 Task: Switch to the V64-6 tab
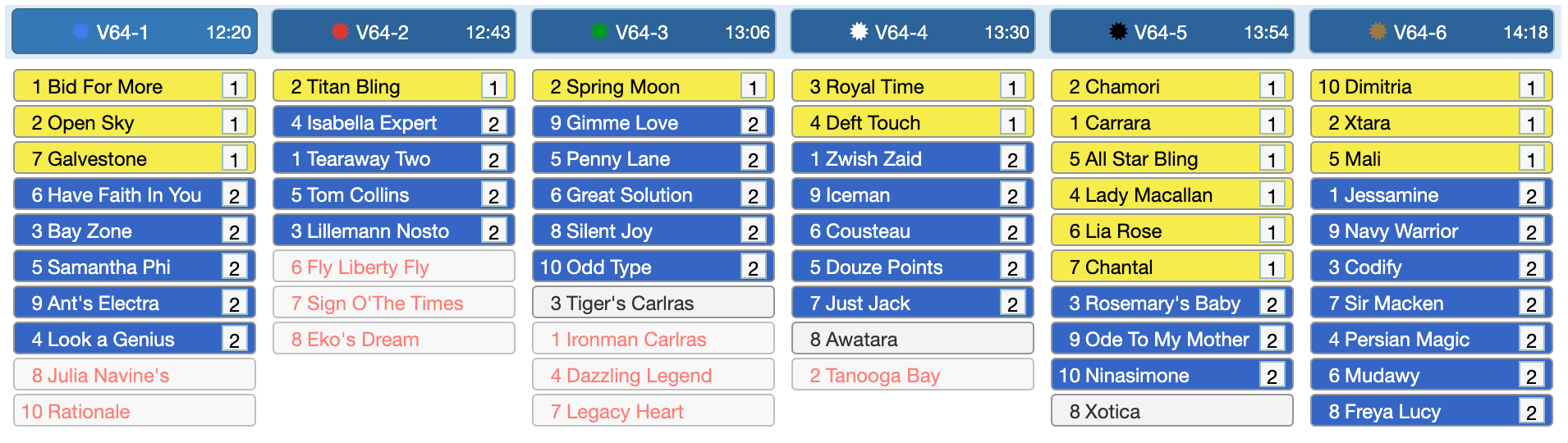[1432, 32]
